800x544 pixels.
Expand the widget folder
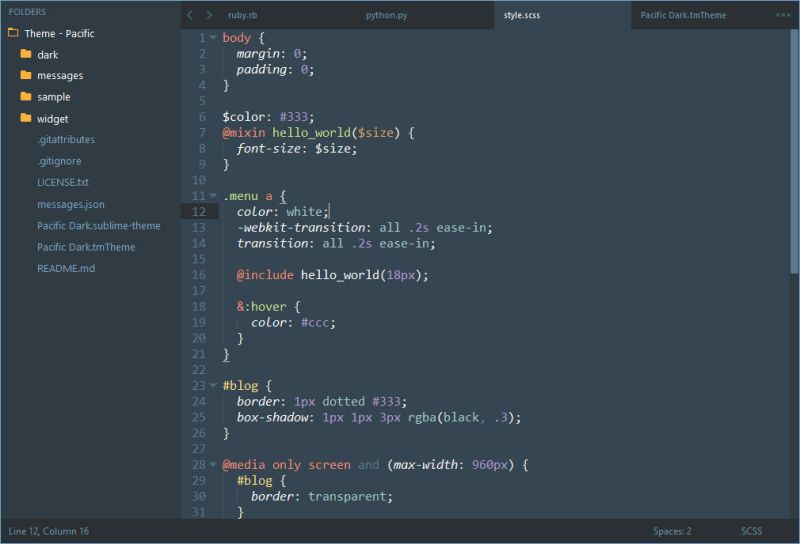point(52,119)
